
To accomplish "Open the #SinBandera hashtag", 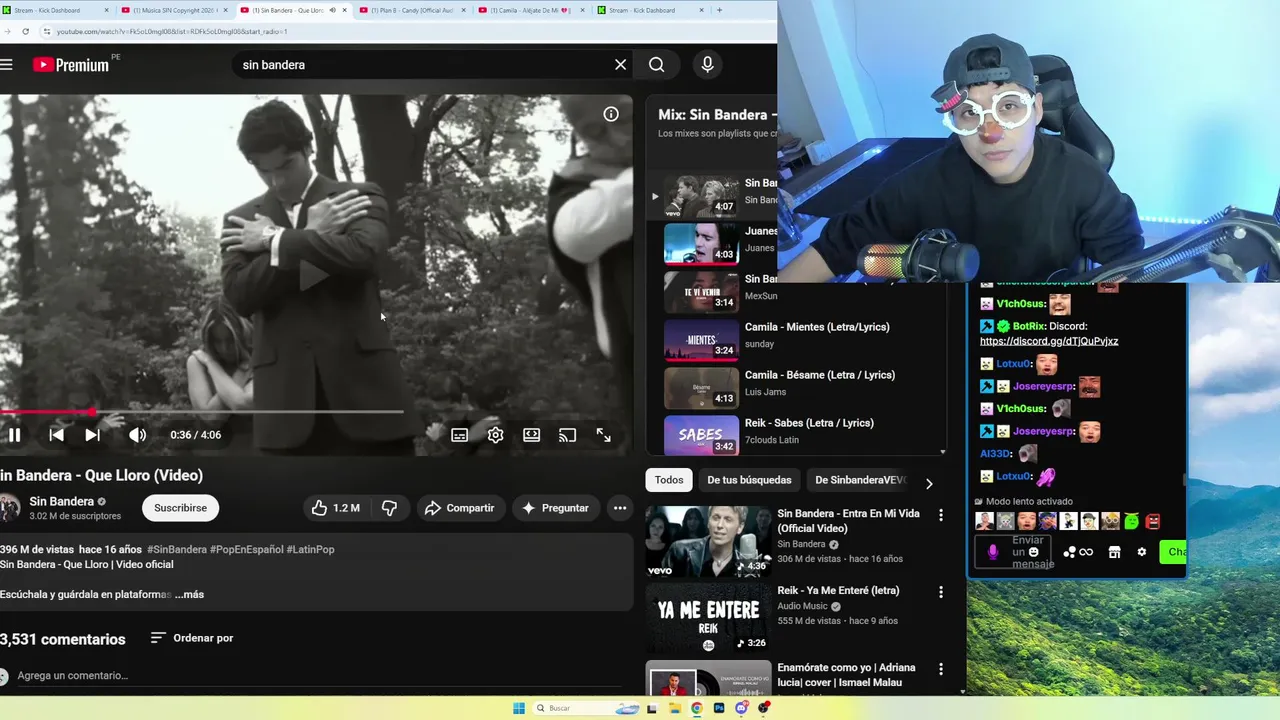I will (177, 549).
